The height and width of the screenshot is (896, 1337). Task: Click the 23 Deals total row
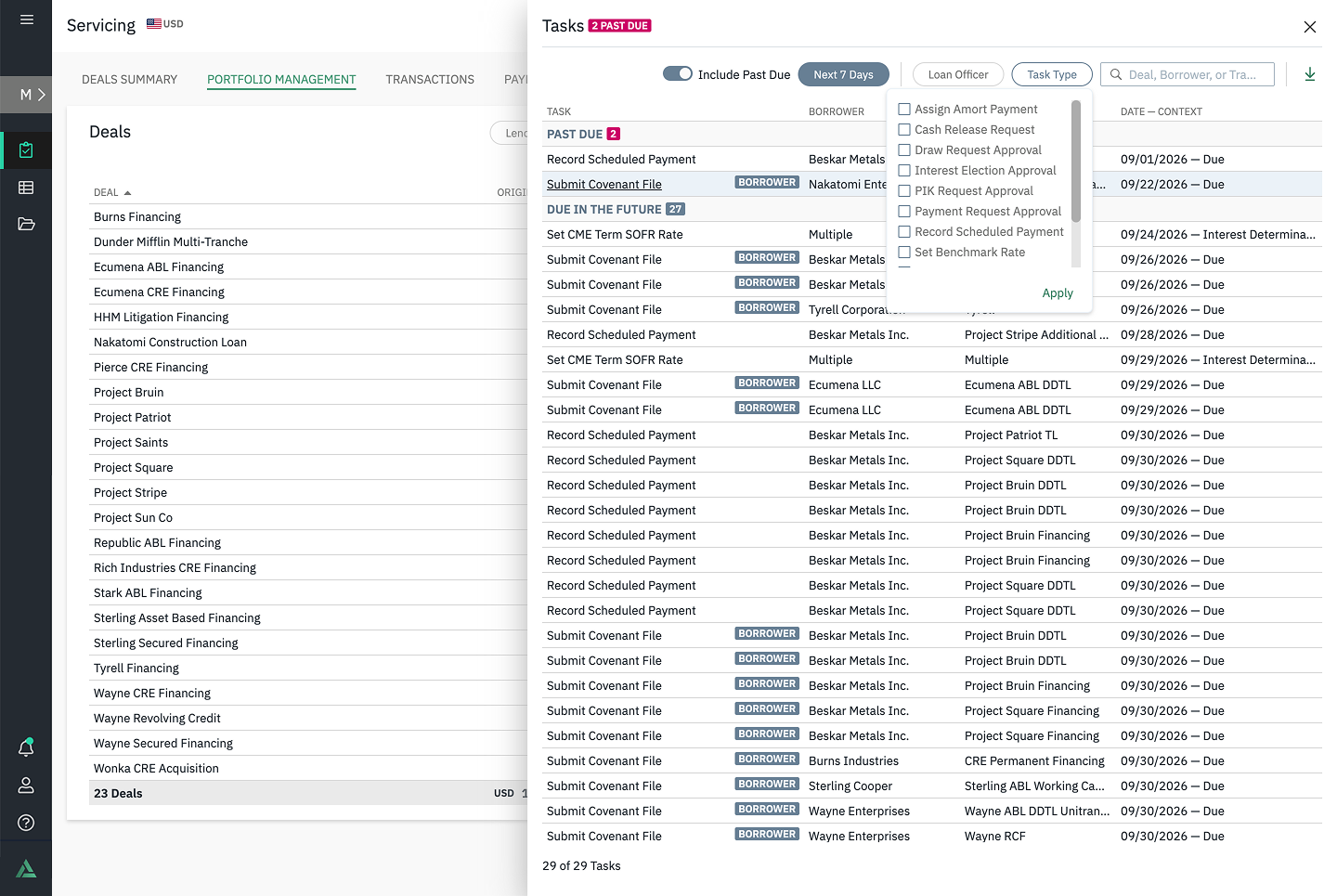tap(310, 794)
